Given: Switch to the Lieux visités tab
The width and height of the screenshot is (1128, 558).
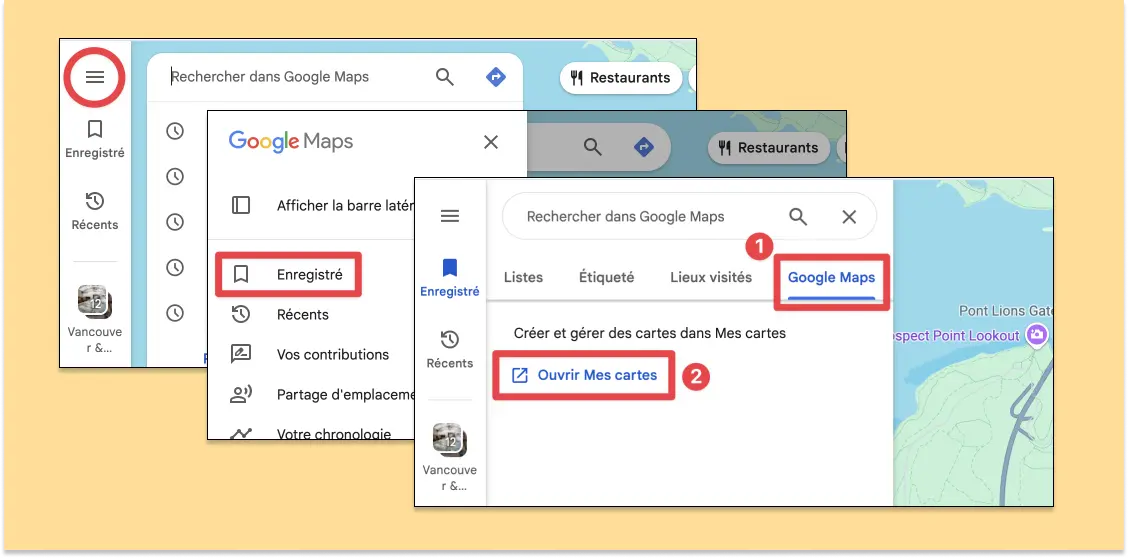Looking at the screenshot, I should point(711,278).
